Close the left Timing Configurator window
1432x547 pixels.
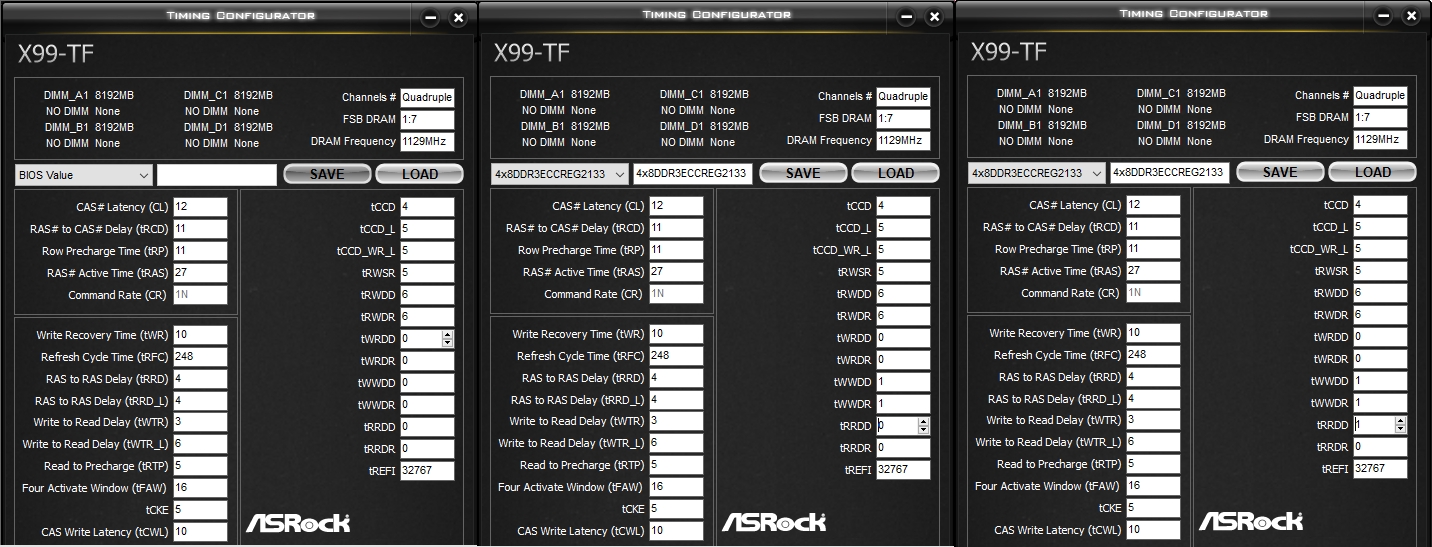pyautogui.click(x=458, y=18)
